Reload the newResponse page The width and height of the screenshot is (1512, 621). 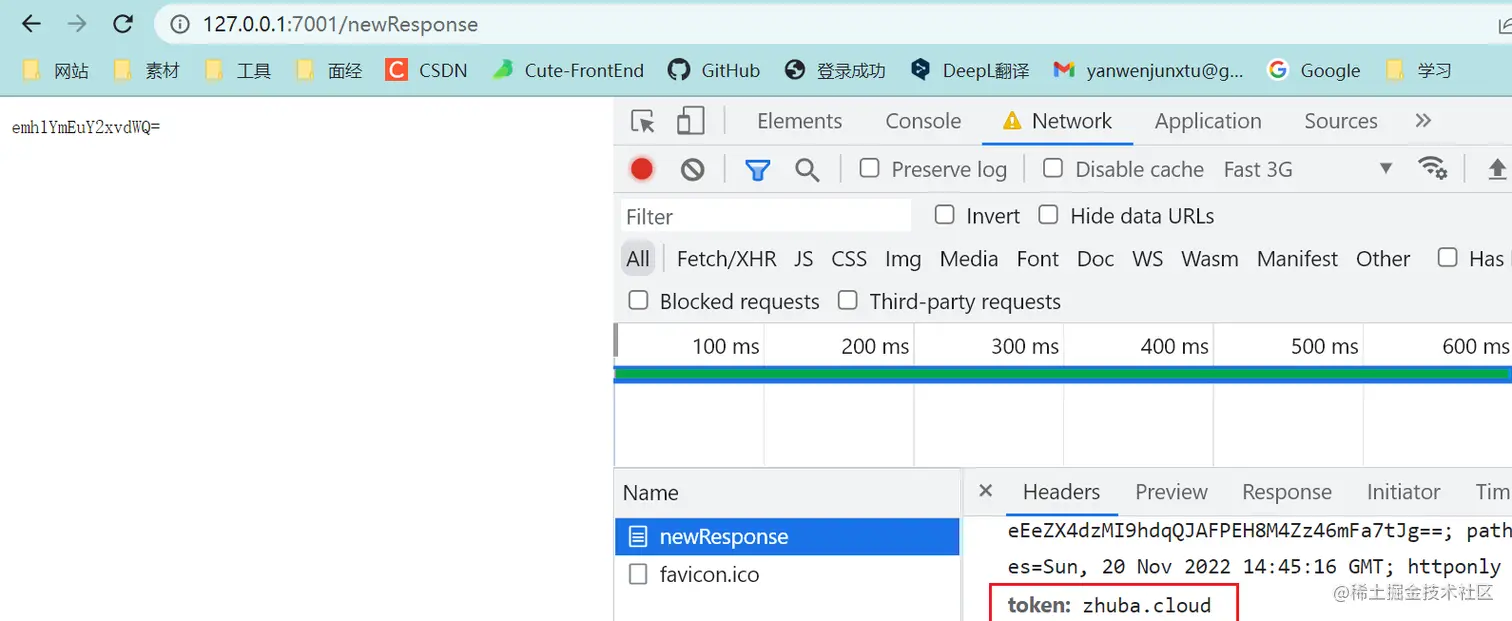122,24
